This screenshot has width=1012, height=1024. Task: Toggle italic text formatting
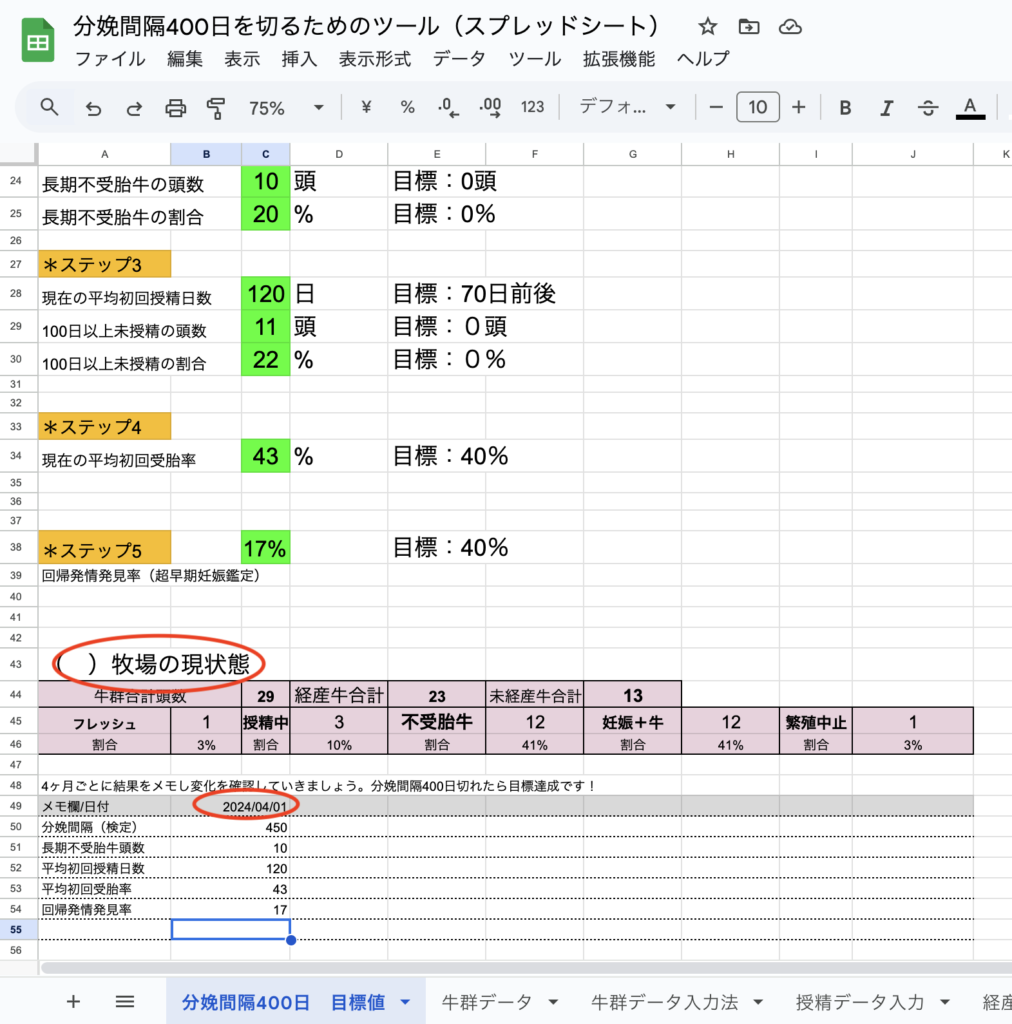coord(885,108)
